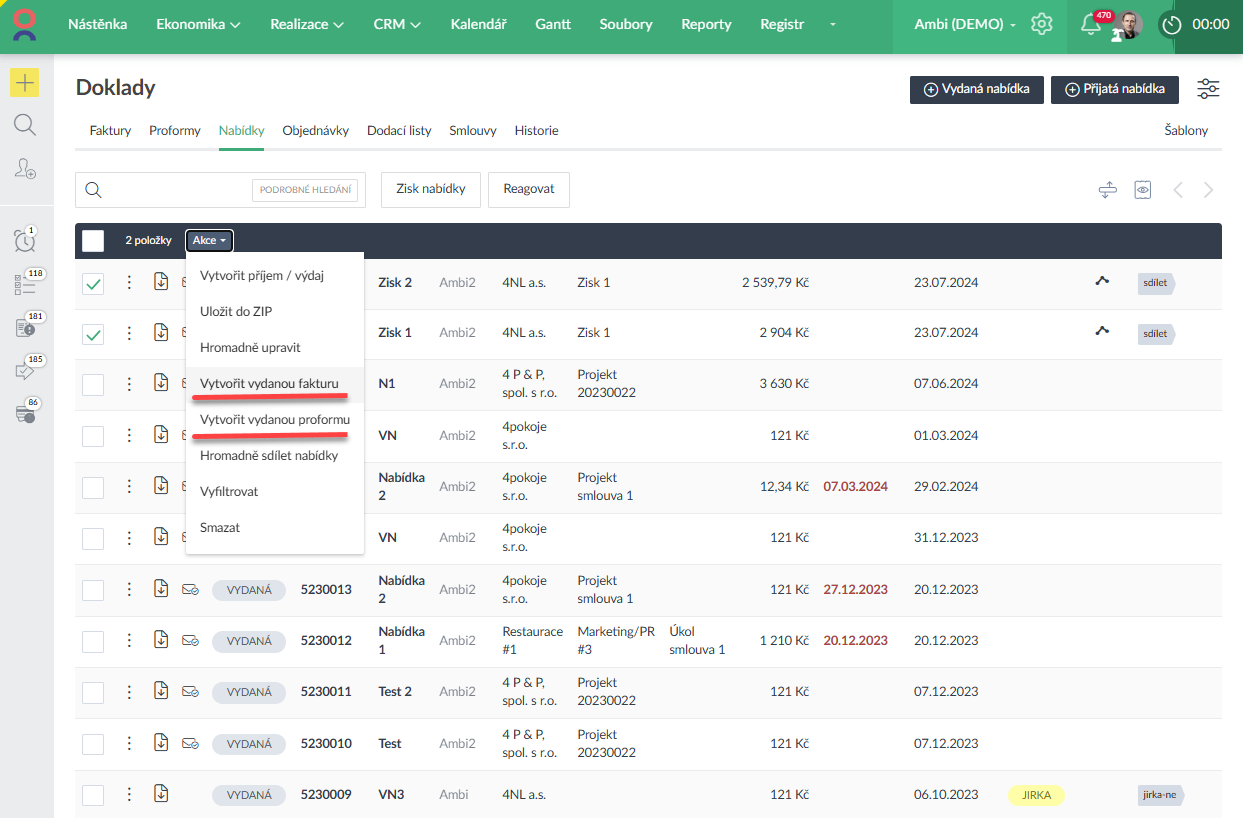Uncheck the checkbox for Zisk 2 row
This screenshot has height=818, width=1243.
pyautogui.click(x=93, y=284)
